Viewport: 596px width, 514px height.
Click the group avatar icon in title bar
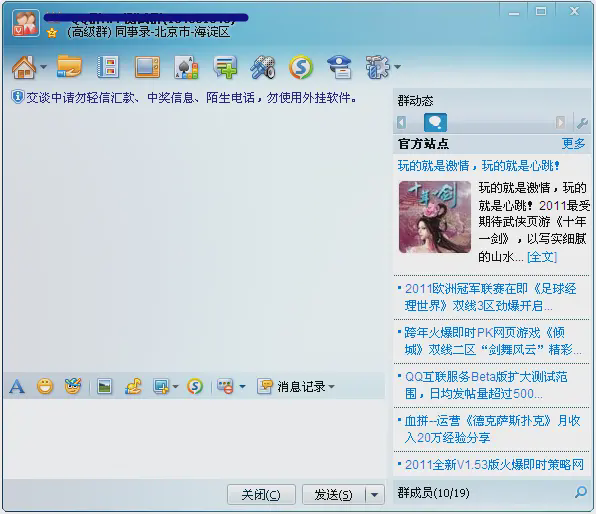pos(25,23)
